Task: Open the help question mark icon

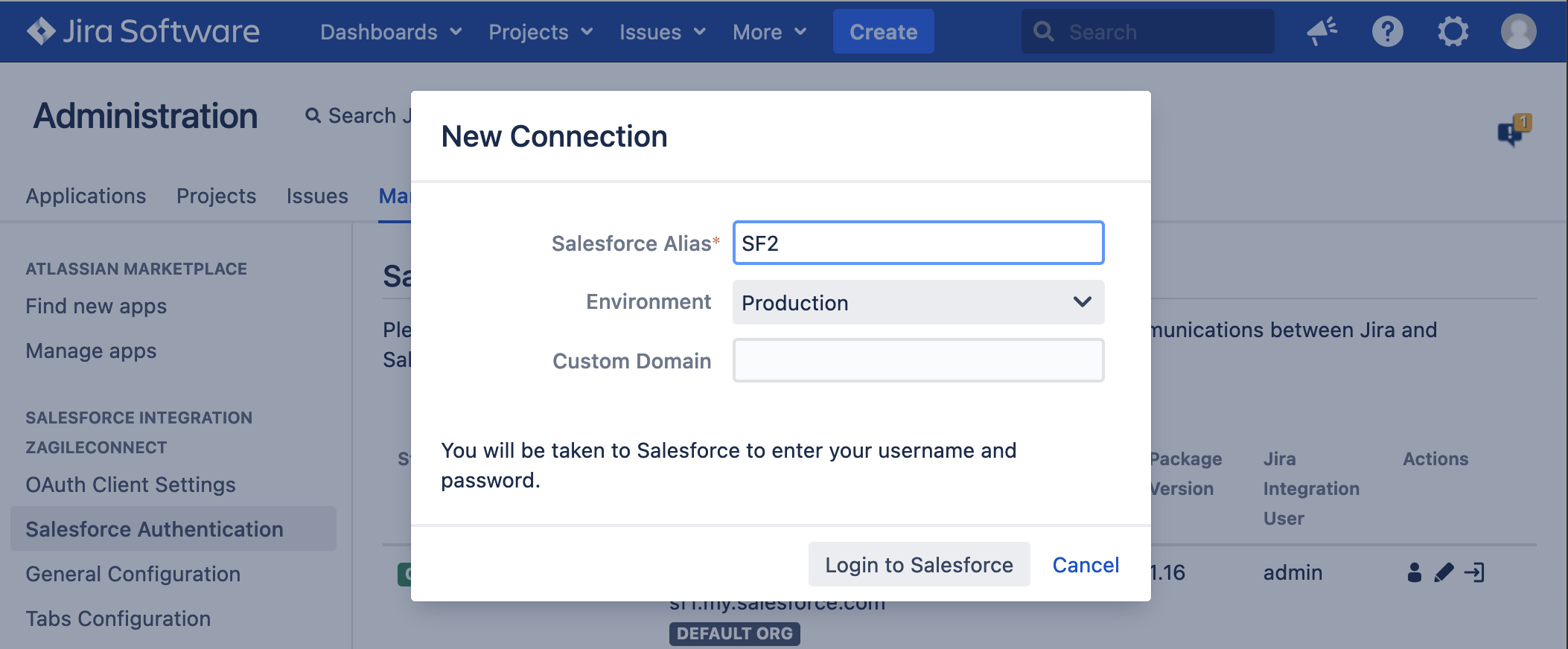Action: (x=1387, y=31)
